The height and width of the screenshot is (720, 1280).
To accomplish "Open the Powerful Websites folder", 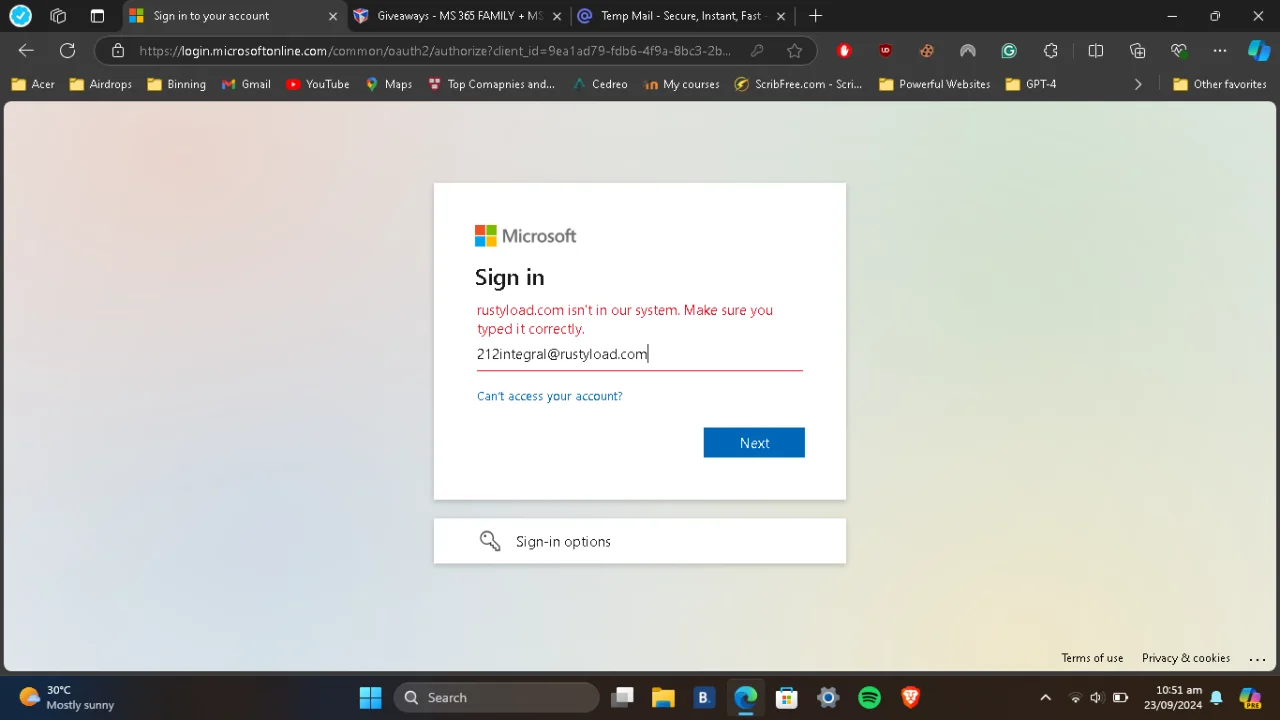I will pos(935,84).
